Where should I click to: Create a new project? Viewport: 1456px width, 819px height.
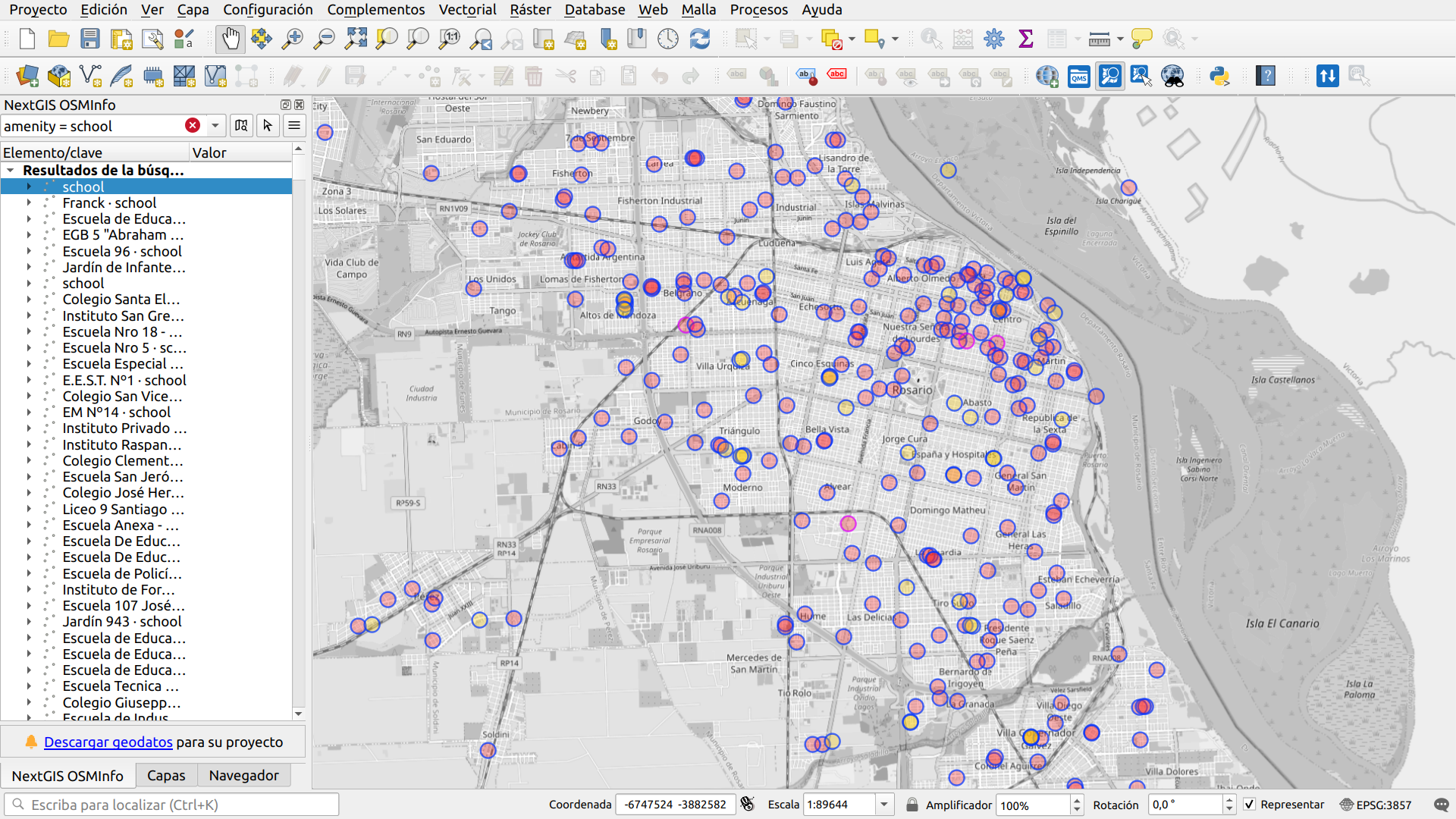tap(27, 39)
